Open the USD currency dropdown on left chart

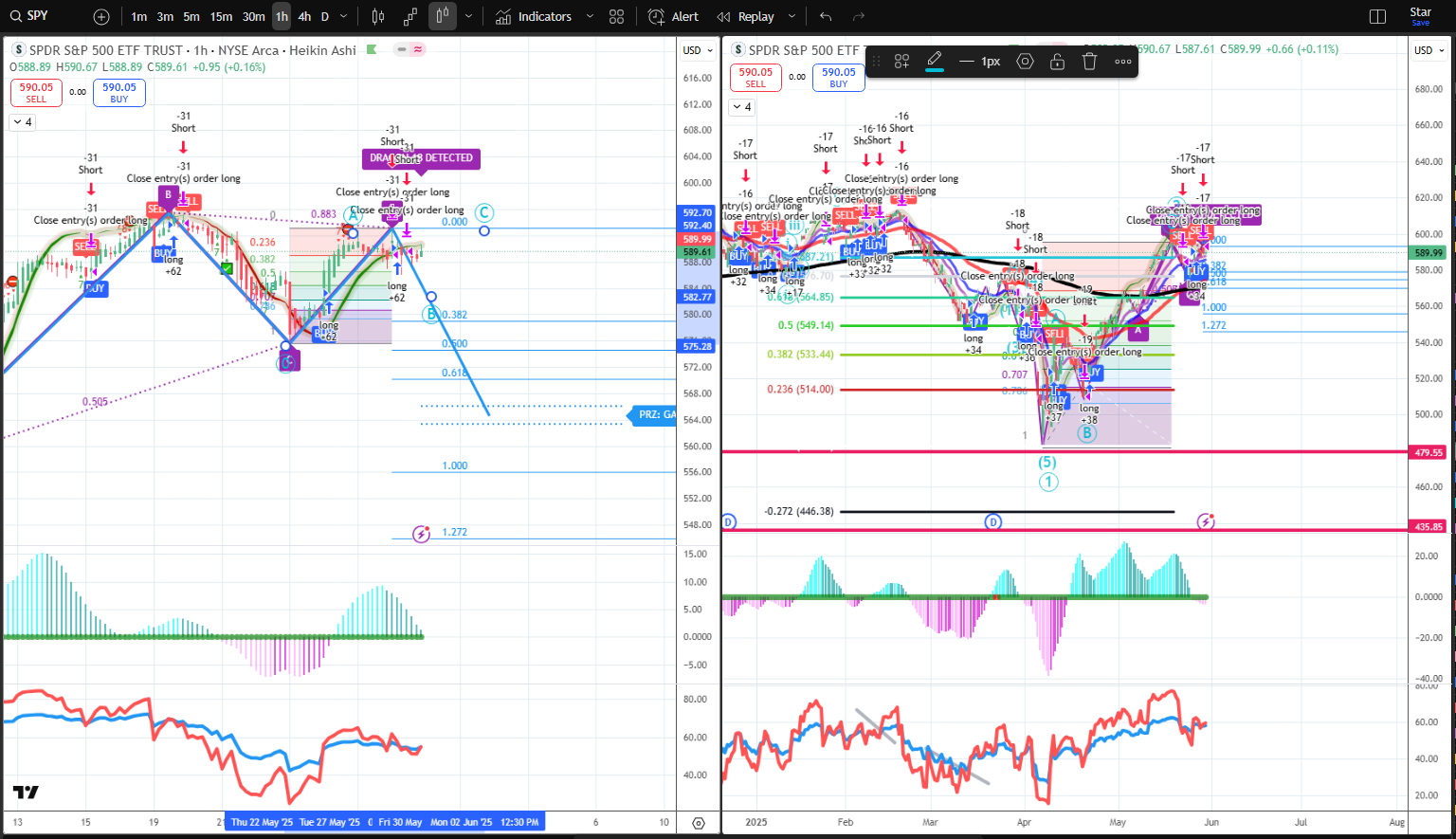[x=699, y=50]
